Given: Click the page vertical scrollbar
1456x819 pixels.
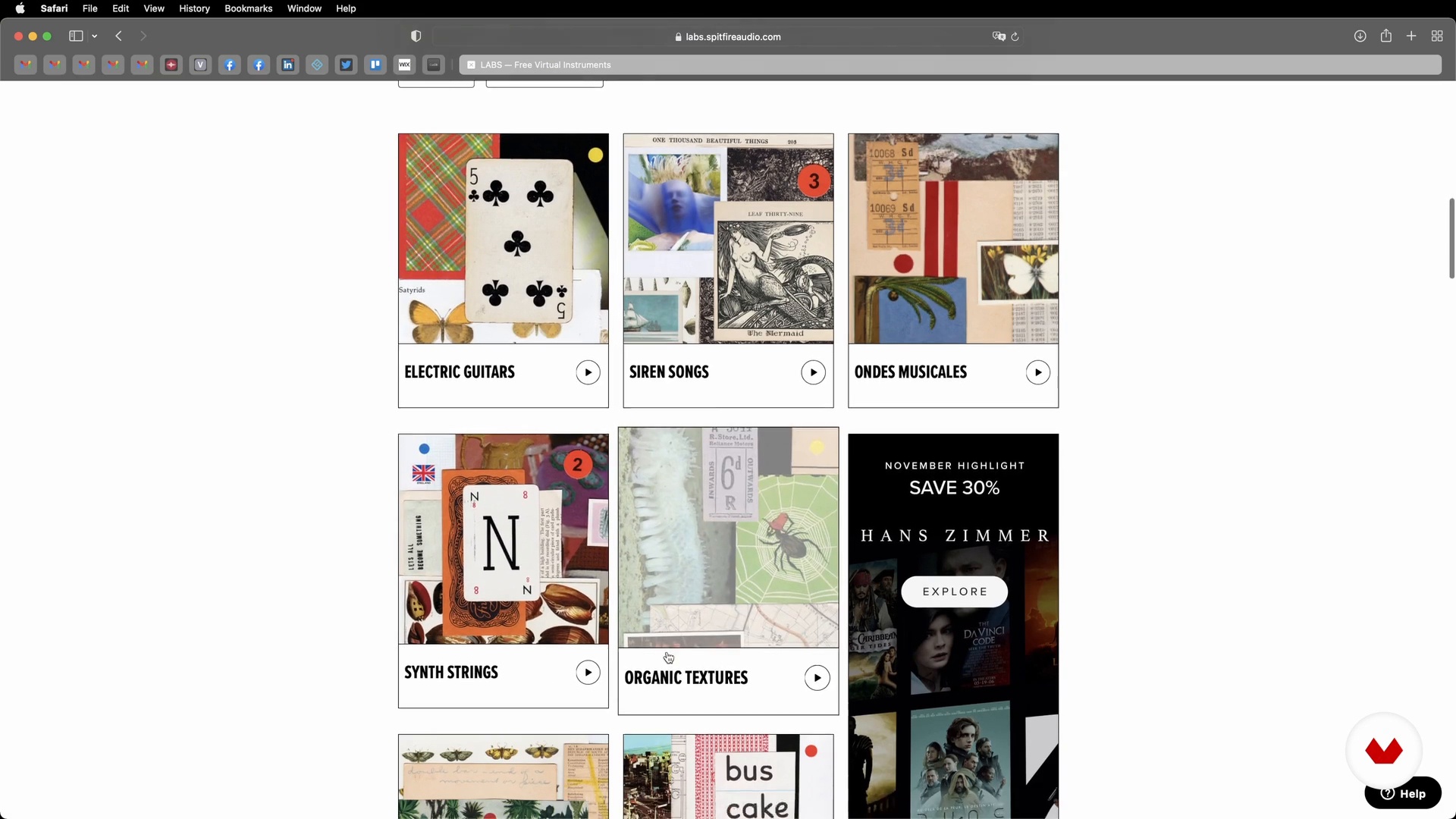Looking at the screenshot, I should click(x=1451, y=238).
